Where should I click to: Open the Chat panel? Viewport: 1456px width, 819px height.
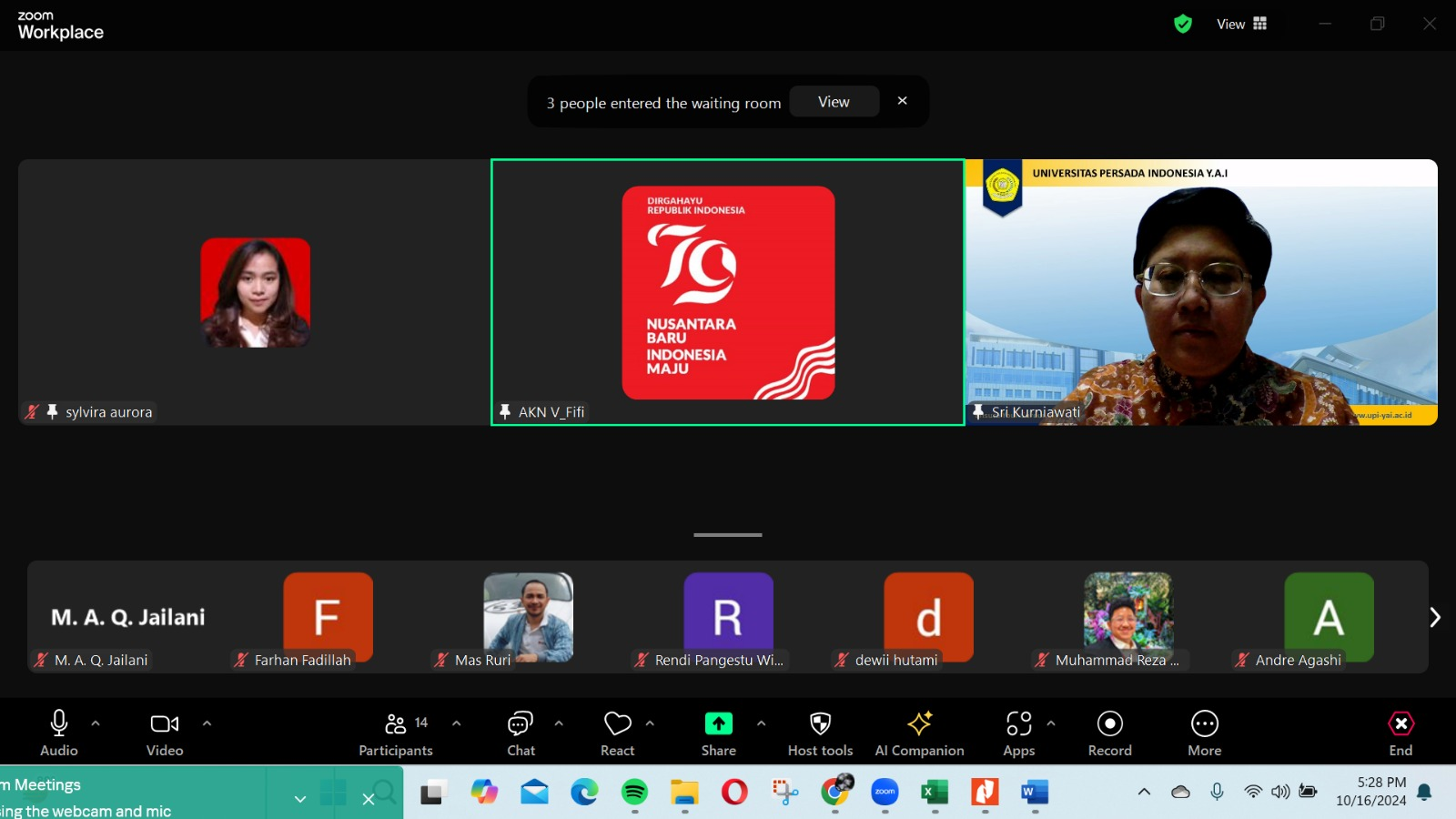click(521, 733)
